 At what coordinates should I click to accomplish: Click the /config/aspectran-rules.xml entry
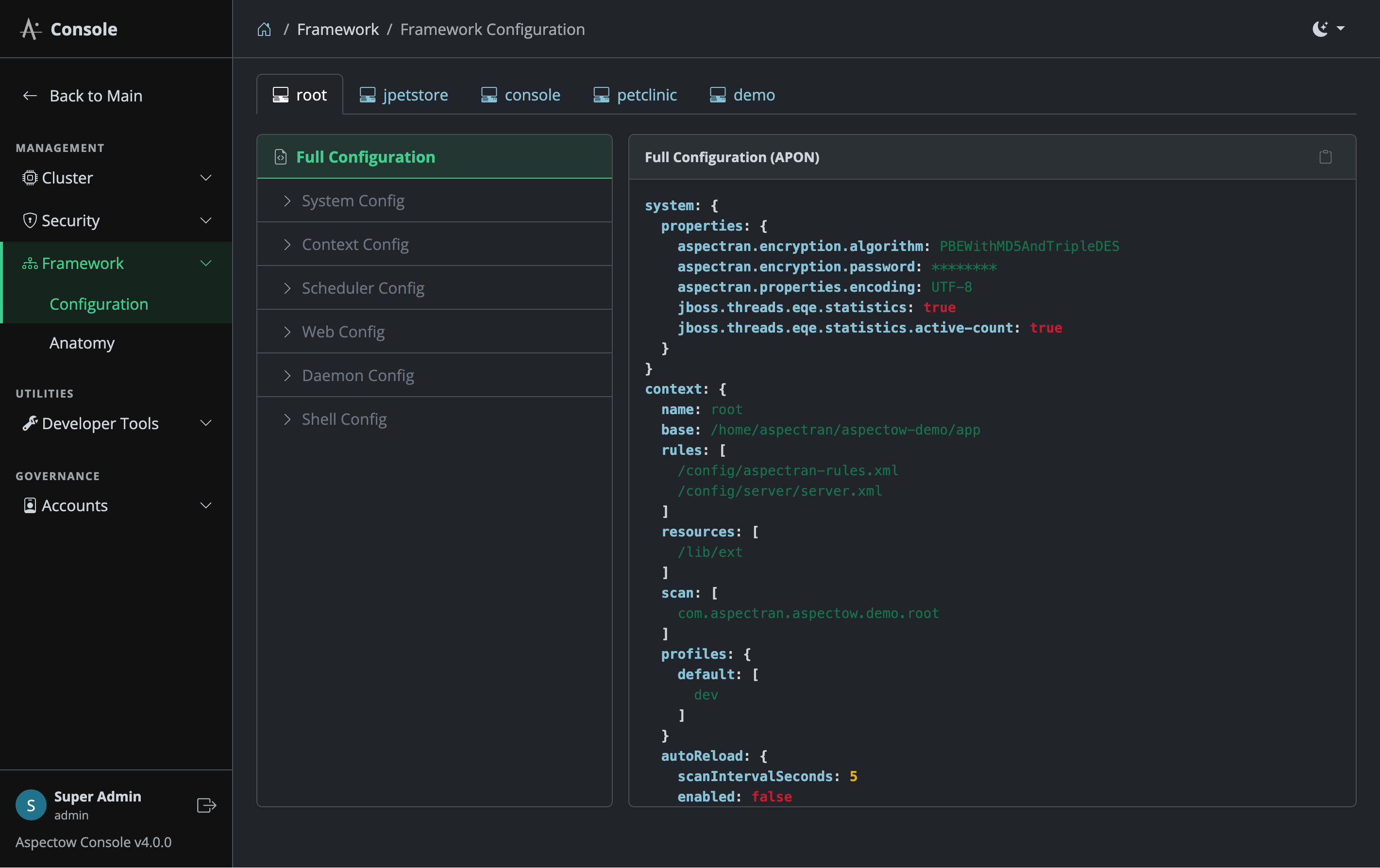coord(788,470)
